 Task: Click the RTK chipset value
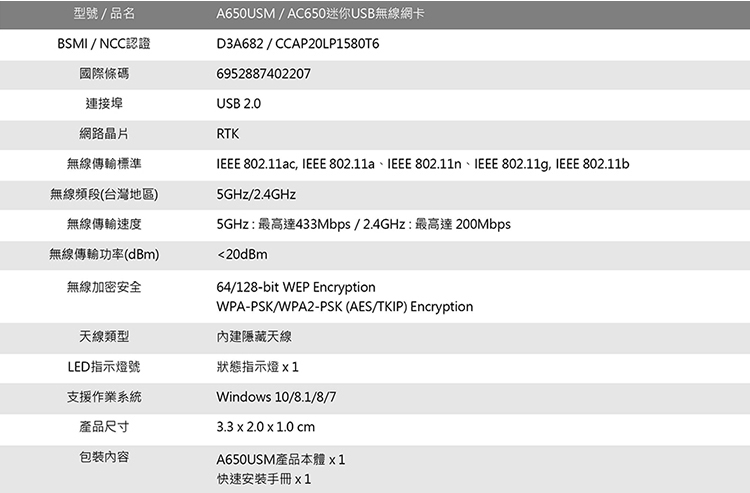pos(228,134)
